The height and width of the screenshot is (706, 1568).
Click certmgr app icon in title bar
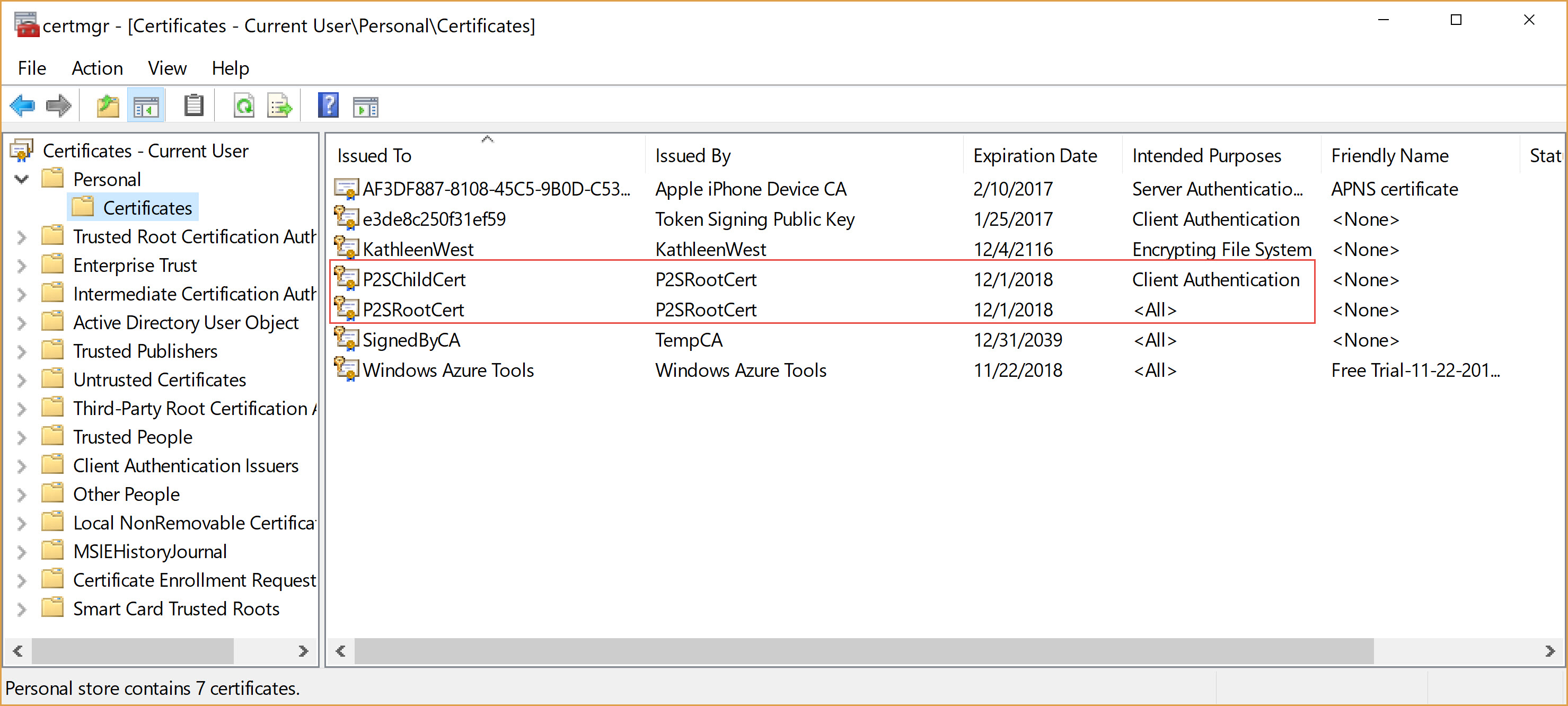tap(26, 25)
